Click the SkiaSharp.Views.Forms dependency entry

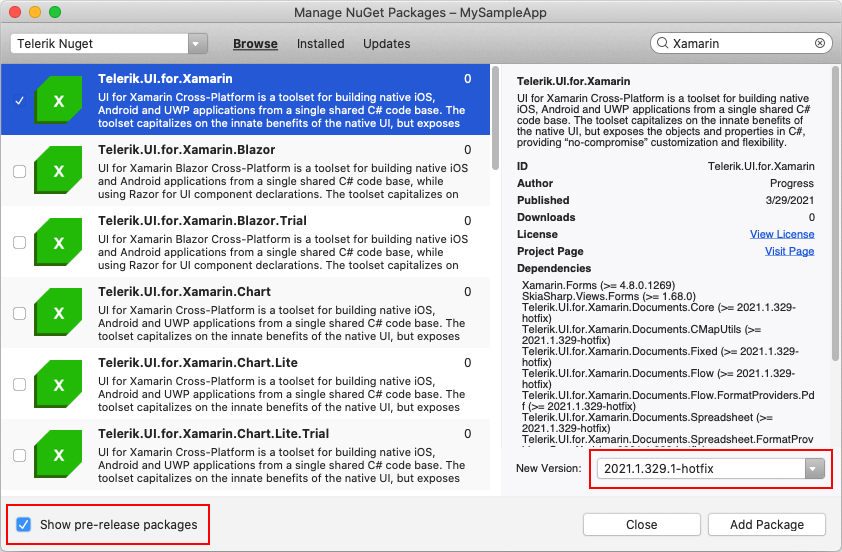pos(608,296)
